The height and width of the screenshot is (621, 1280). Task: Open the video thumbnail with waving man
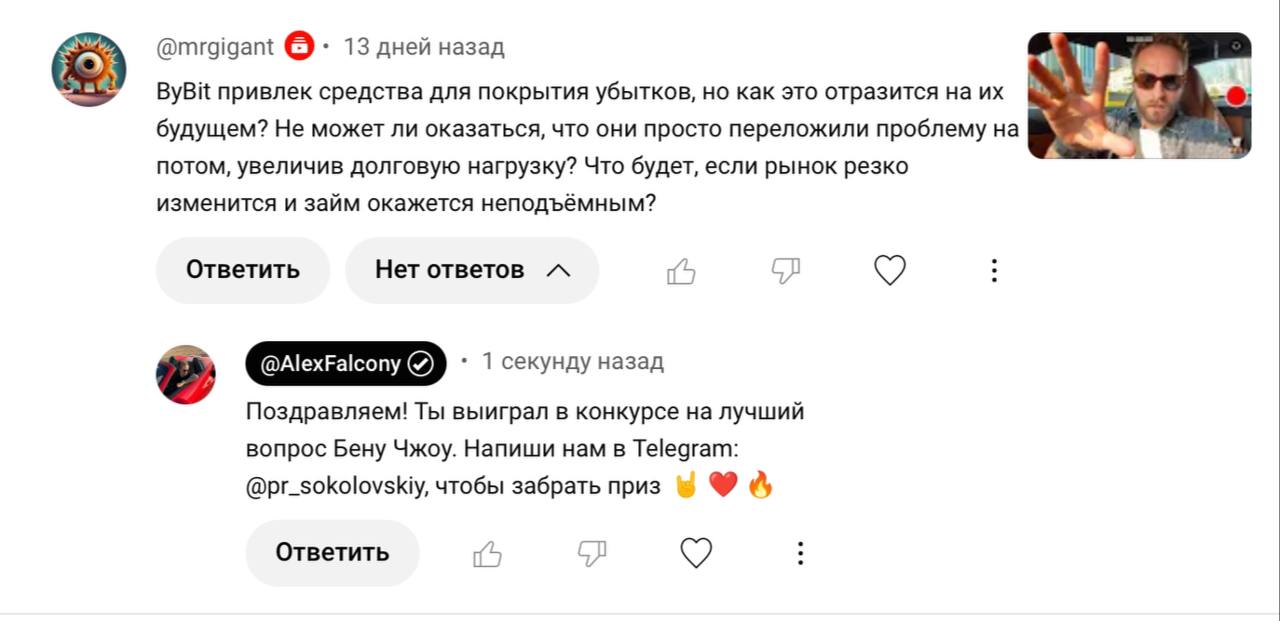click(1139, 96)
